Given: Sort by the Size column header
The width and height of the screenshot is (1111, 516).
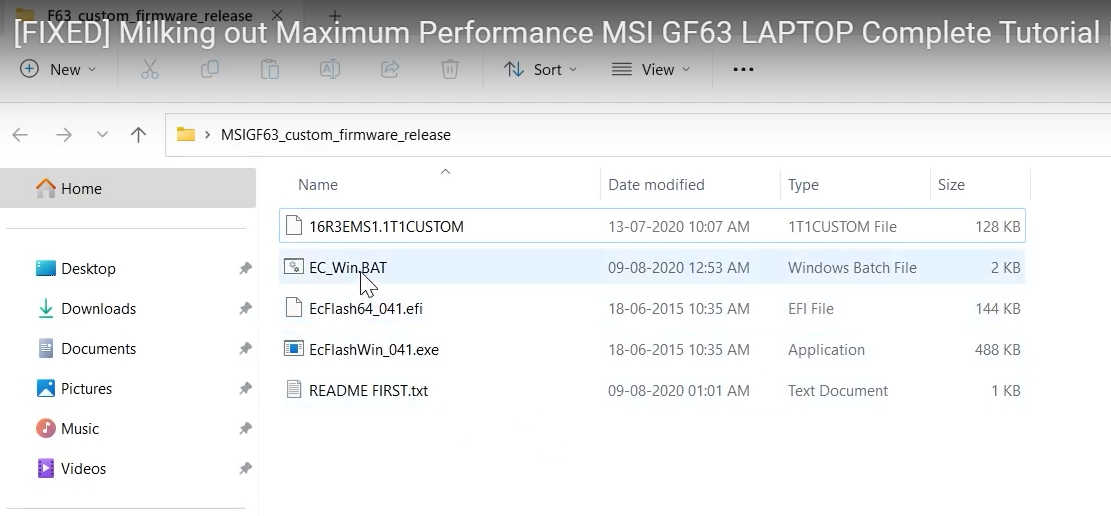Looking at the screenshot, I should (x=951, y=184).
